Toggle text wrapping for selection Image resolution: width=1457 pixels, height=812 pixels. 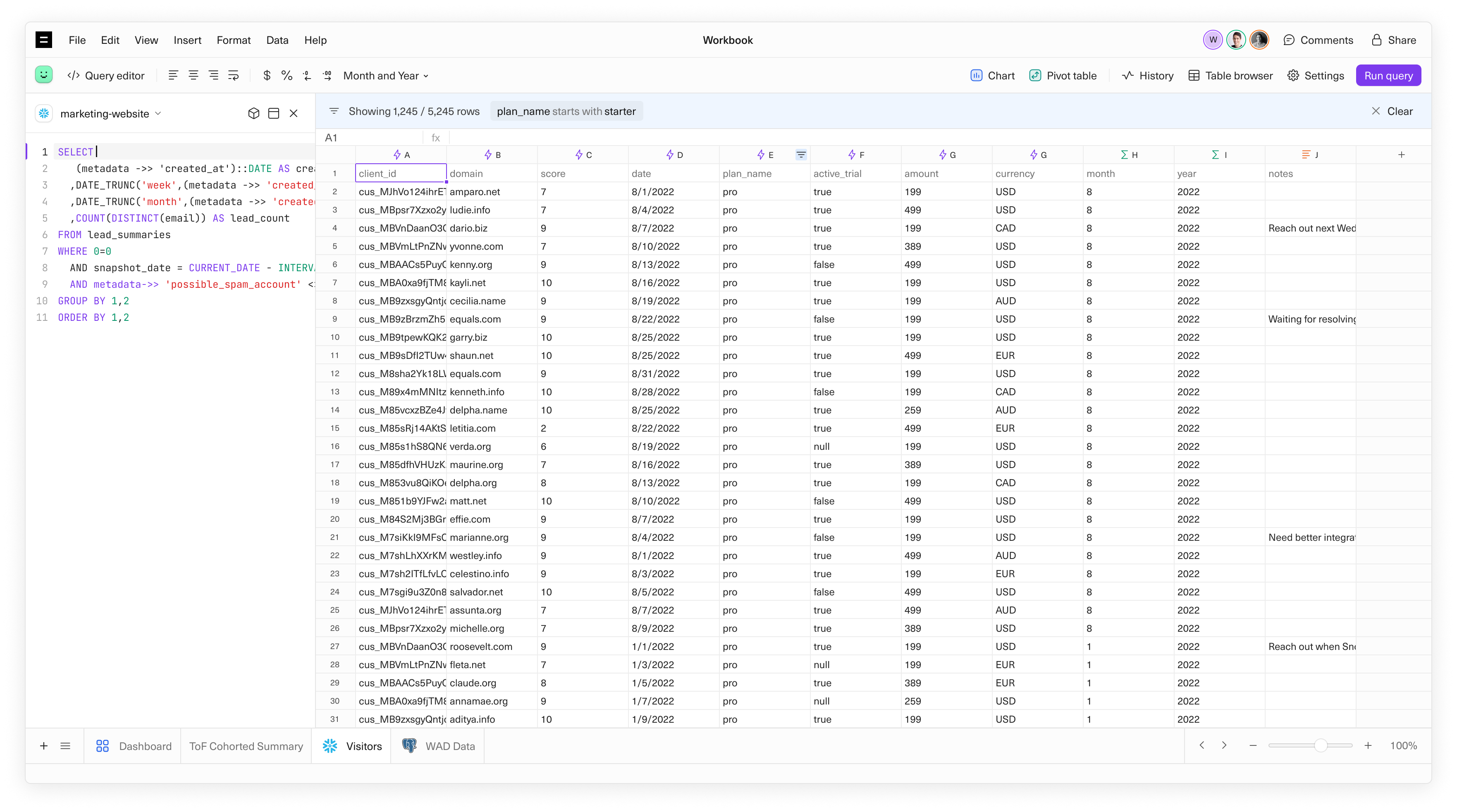tap(234, 75)
